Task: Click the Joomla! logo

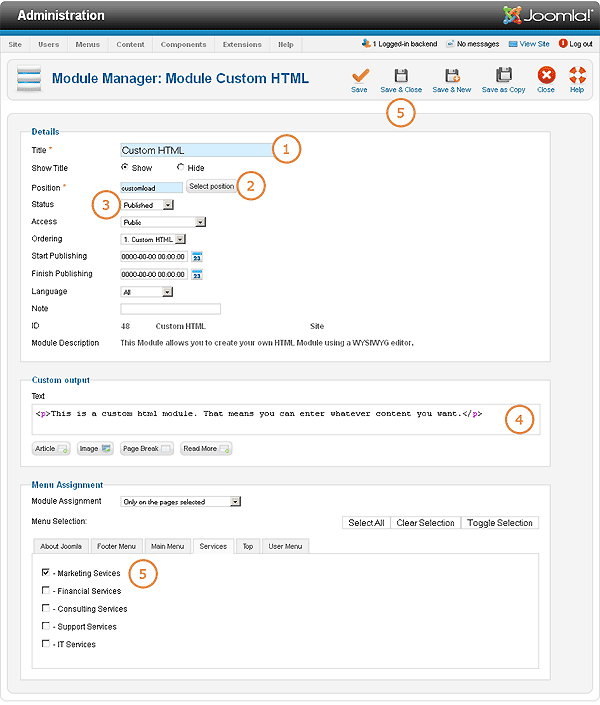Action: 548,15
